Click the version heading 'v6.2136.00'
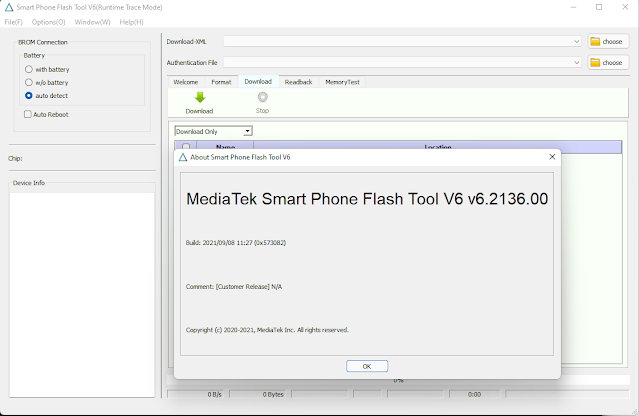 [508, 199]
